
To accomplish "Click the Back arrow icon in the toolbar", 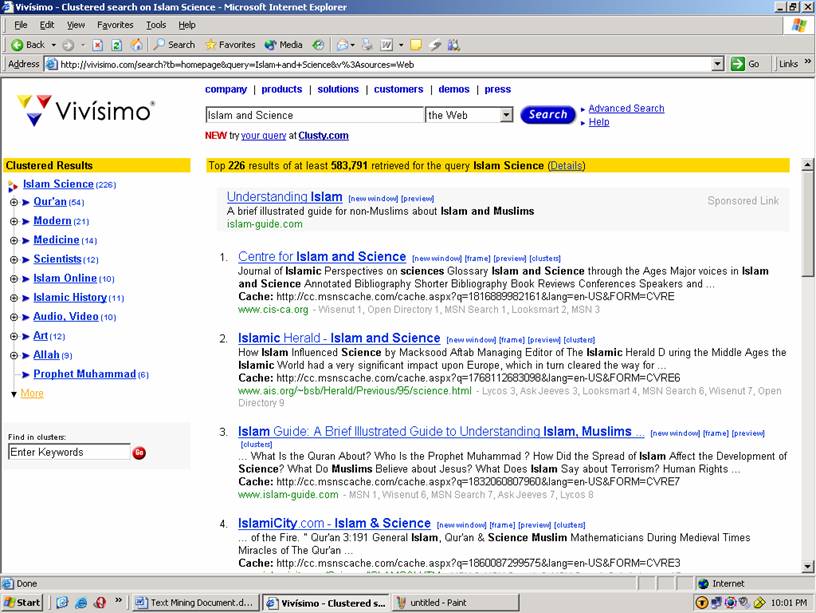I will [17, 45].
